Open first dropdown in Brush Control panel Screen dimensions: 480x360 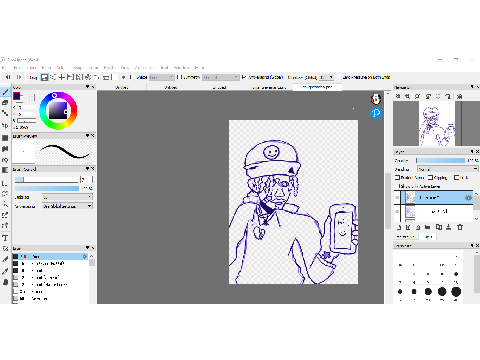pos(67,197)
